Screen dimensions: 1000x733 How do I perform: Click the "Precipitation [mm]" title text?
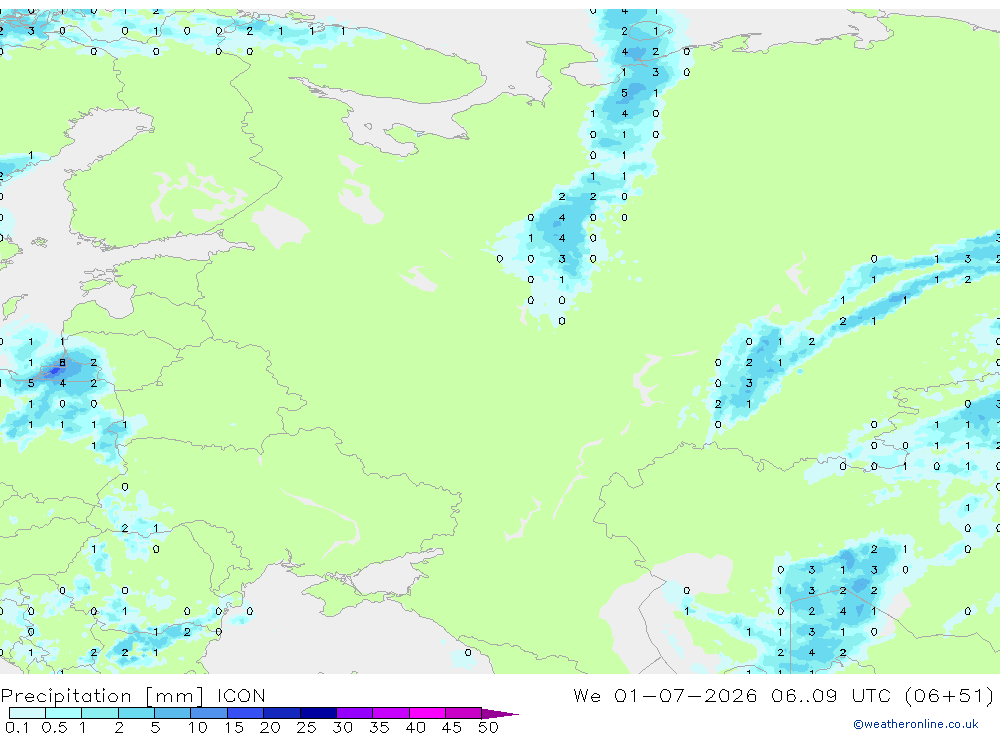tap(102, 696)
